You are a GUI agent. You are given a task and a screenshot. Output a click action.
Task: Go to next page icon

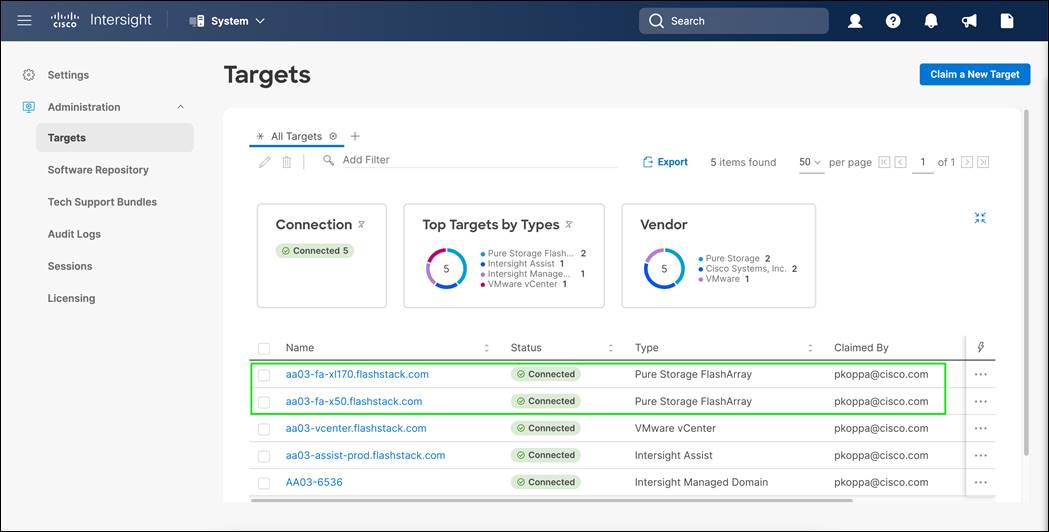tap(967, 162)
